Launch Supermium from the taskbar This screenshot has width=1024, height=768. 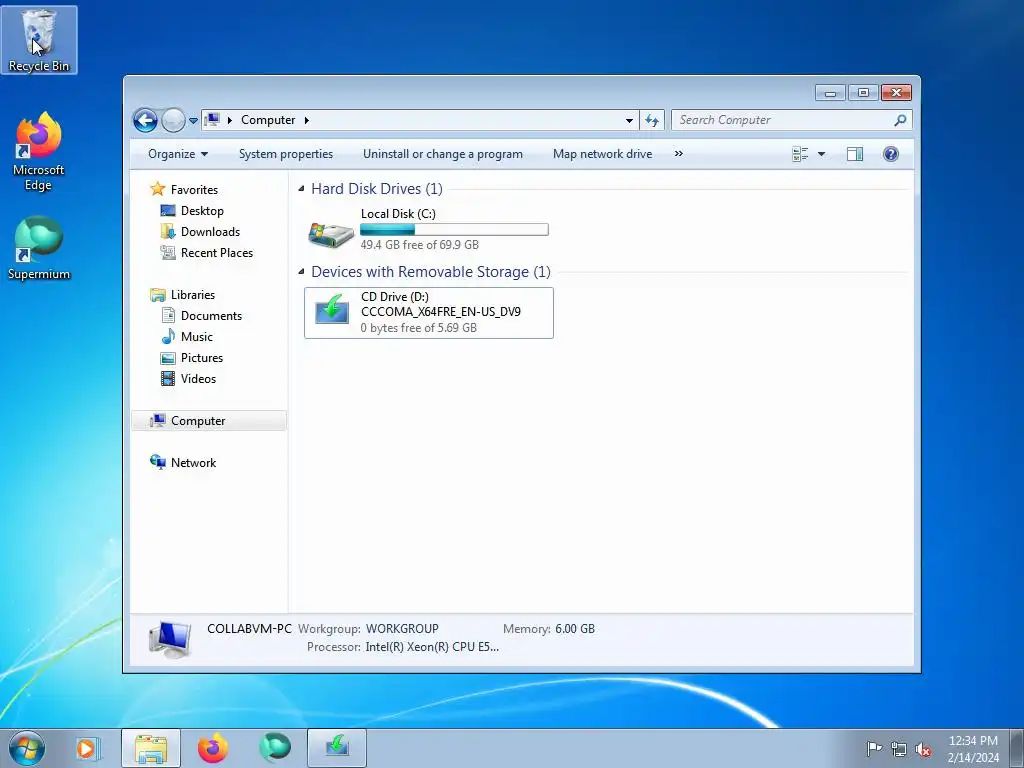coord(275,748)
